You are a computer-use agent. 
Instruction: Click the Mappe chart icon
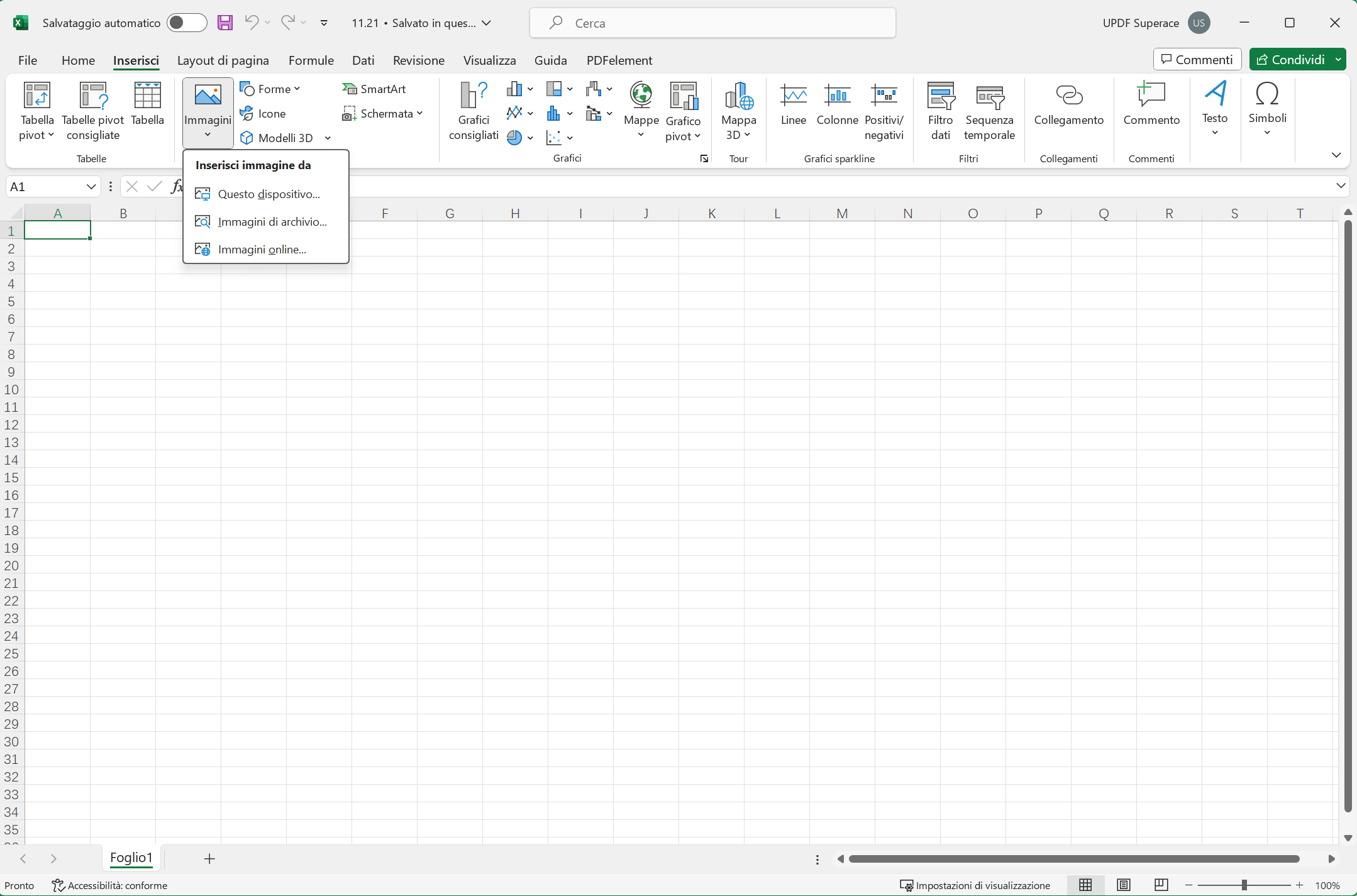click(641, 95)
